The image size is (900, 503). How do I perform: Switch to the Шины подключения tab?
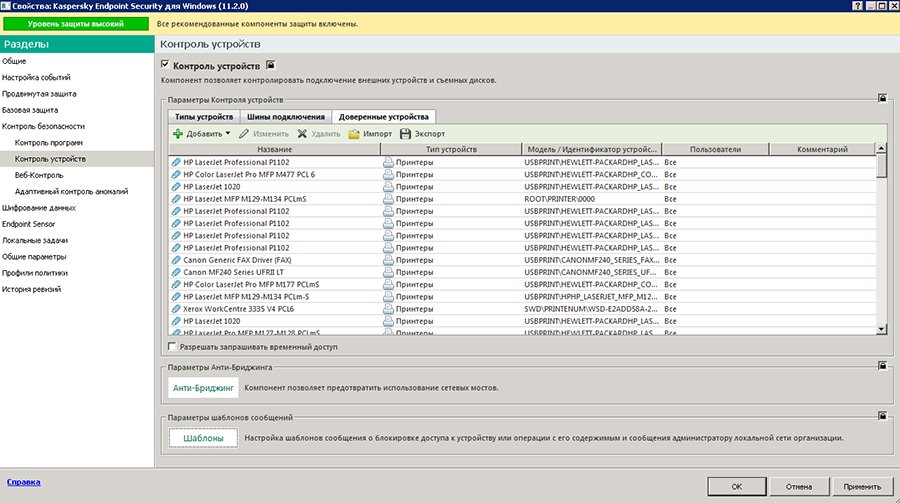(284, 117)
